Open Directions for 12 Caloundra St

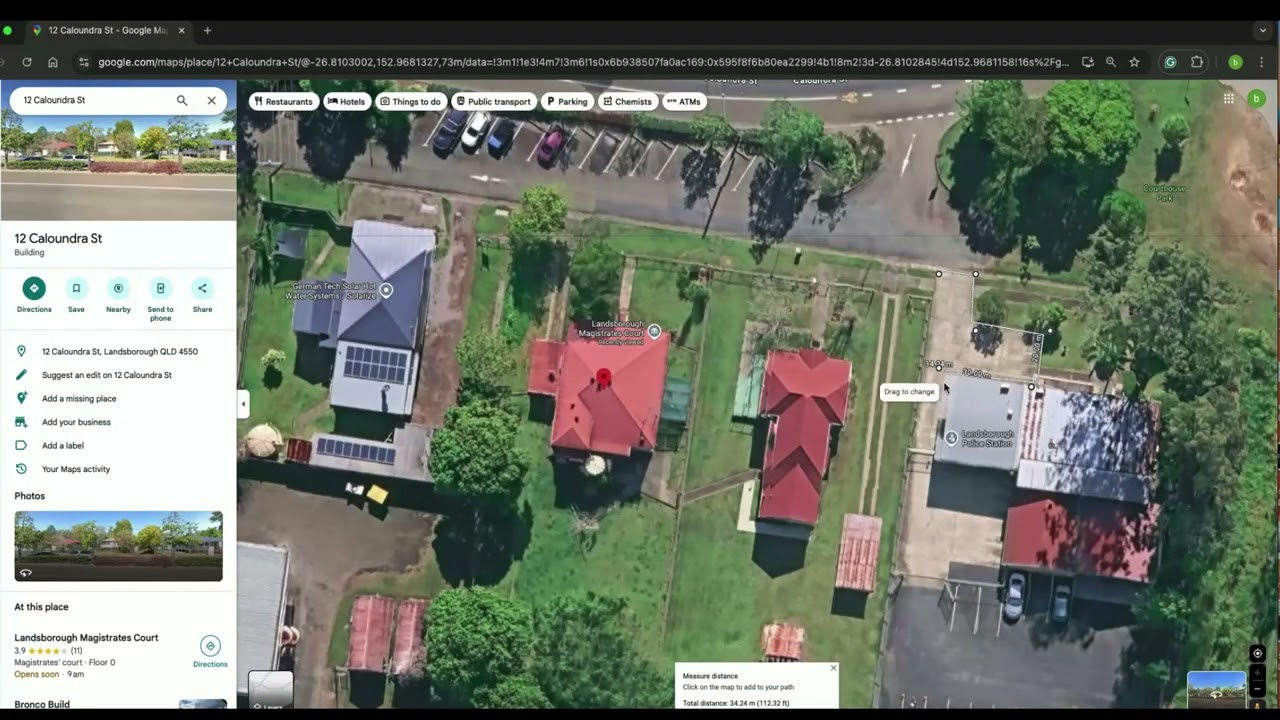pyautogui.click(x=34, y=295)
